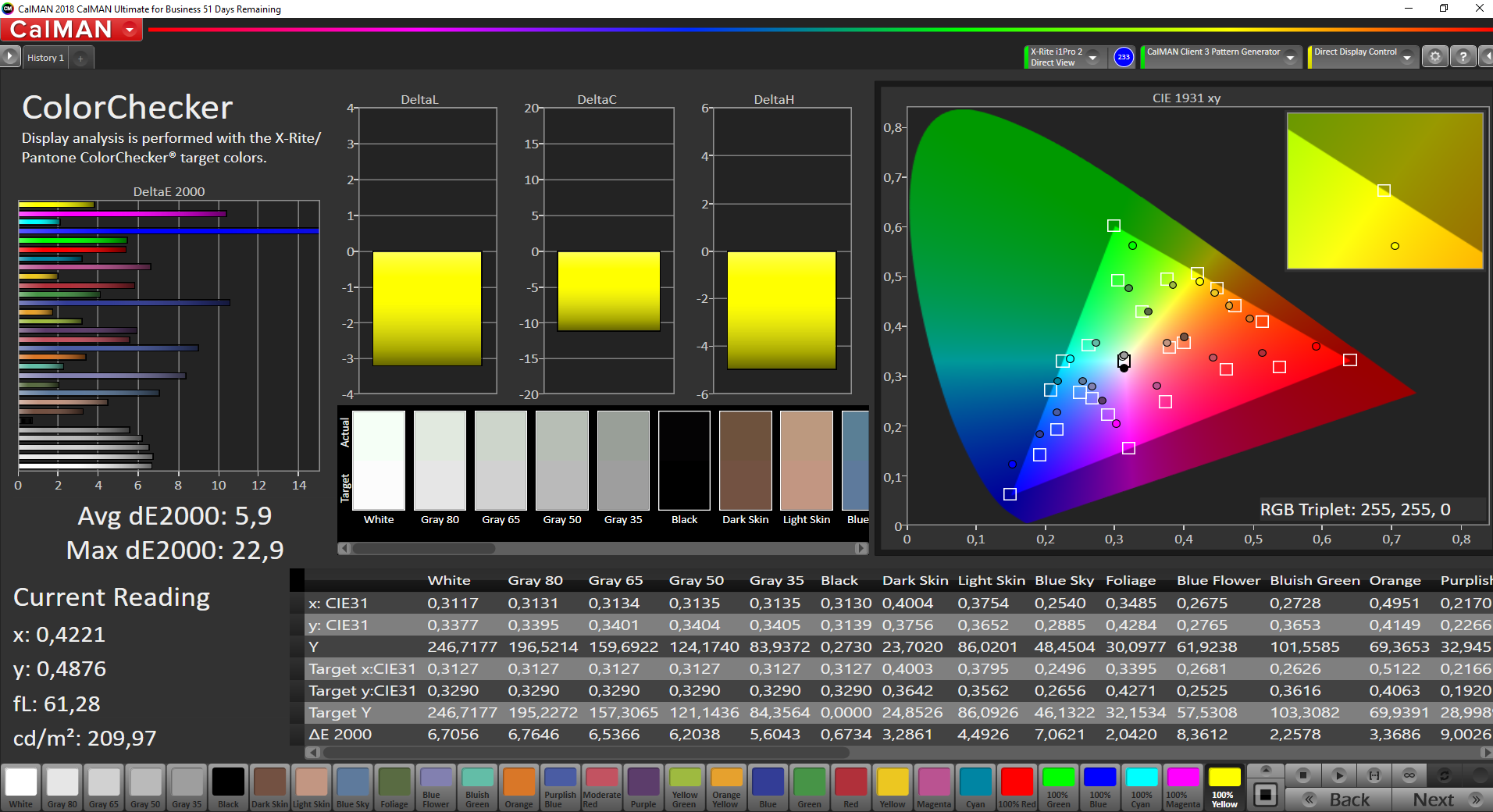Select the 100% Green patch button

[x=1058, y=787]
